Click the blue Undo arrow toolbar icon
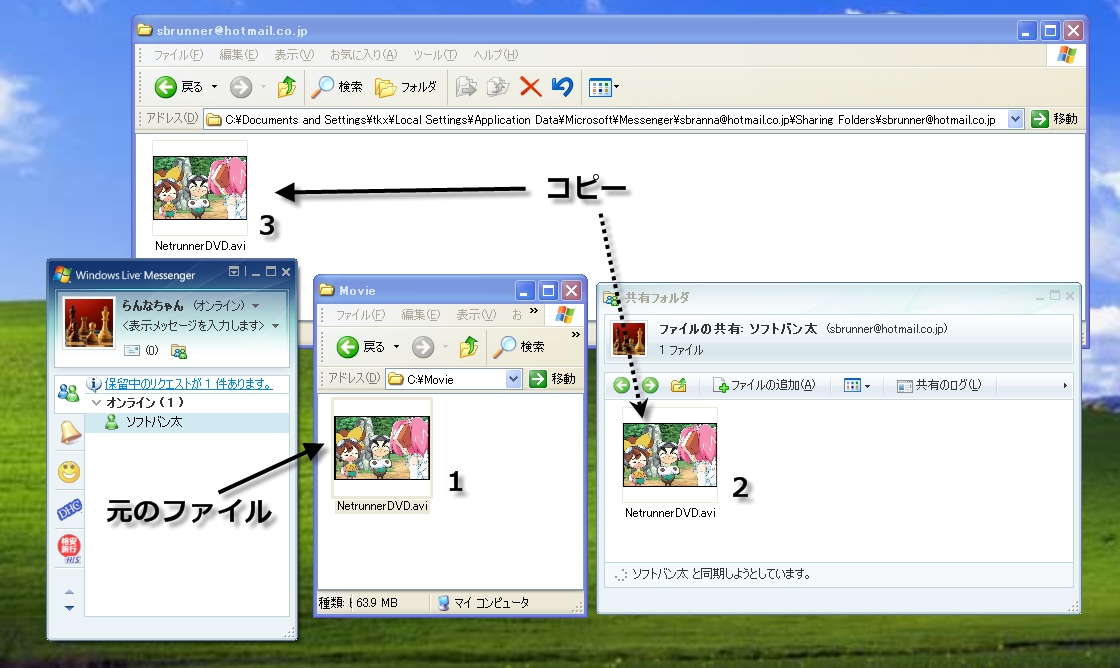 click(x=562, y=87)
